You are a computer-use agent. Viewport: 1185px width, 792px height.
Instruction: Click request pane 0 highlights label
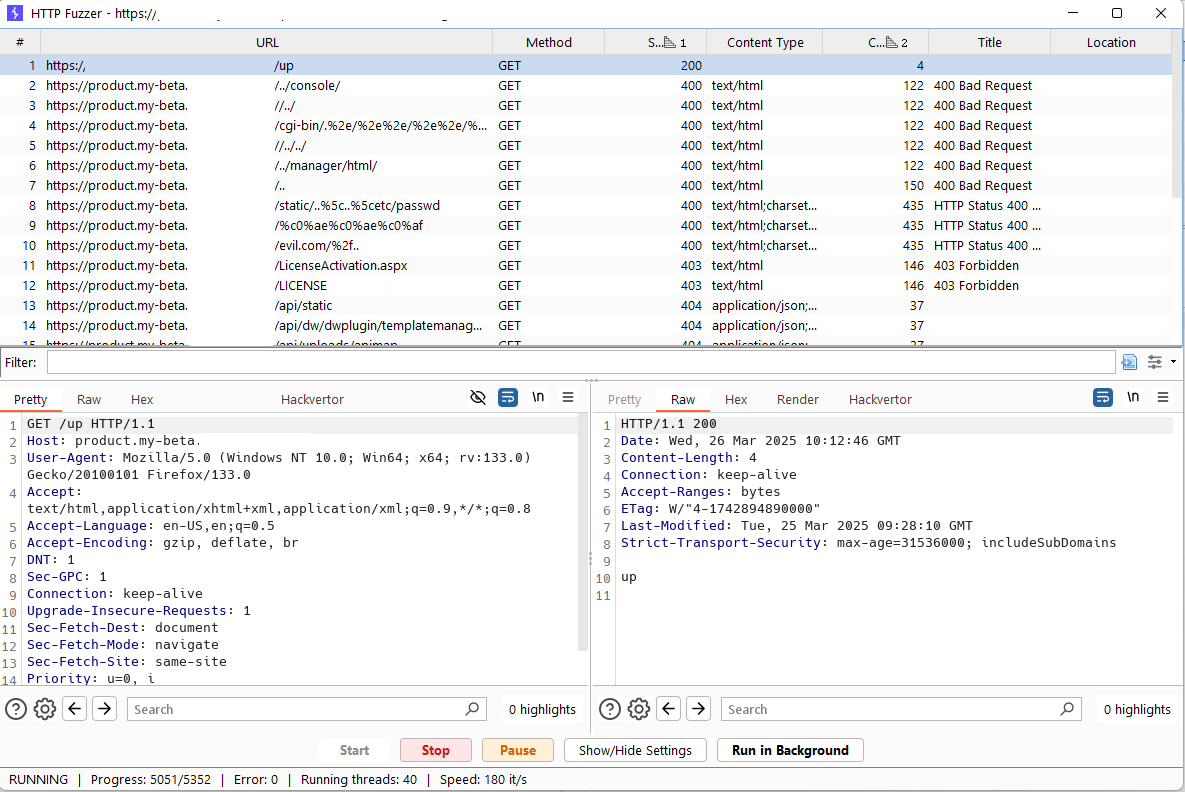tap(542, 709)
